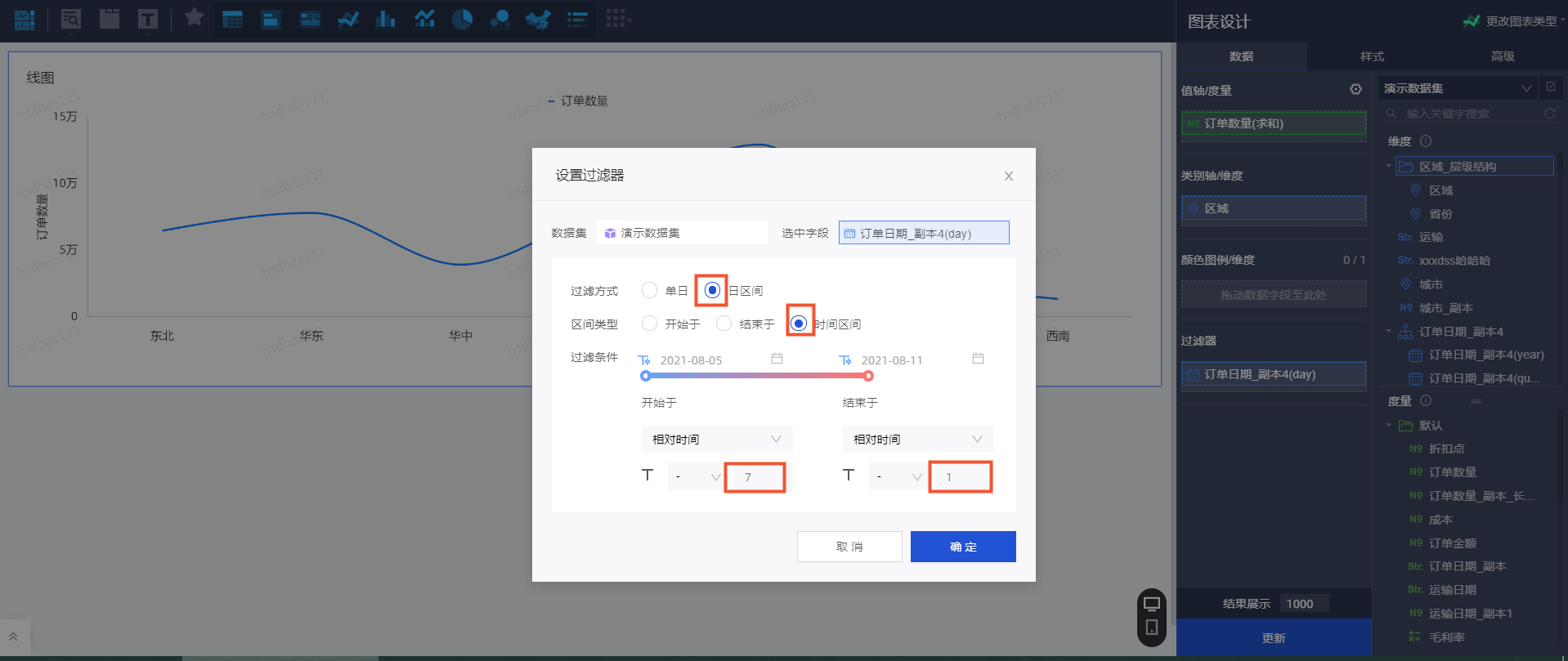
Task: Select the pie chart icon in toolbar
Action: 462,20
